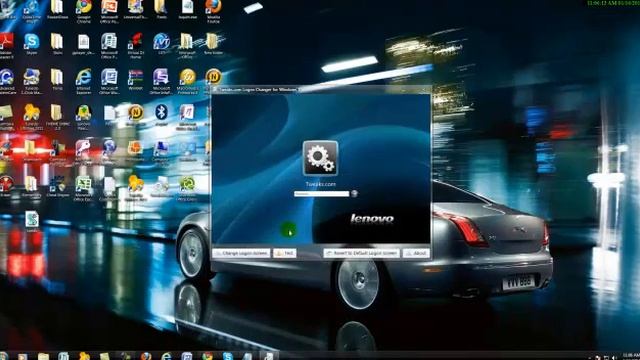This screenshot has width=640, height=360.
Task: Select the IVT desktop shortcut
Action: point(162,44)
